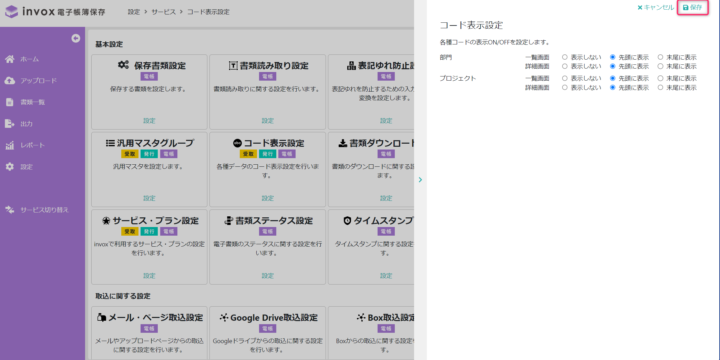Open アップロード in the sidebar menu
Screen dimensions: 720x360
pos(39,81)
